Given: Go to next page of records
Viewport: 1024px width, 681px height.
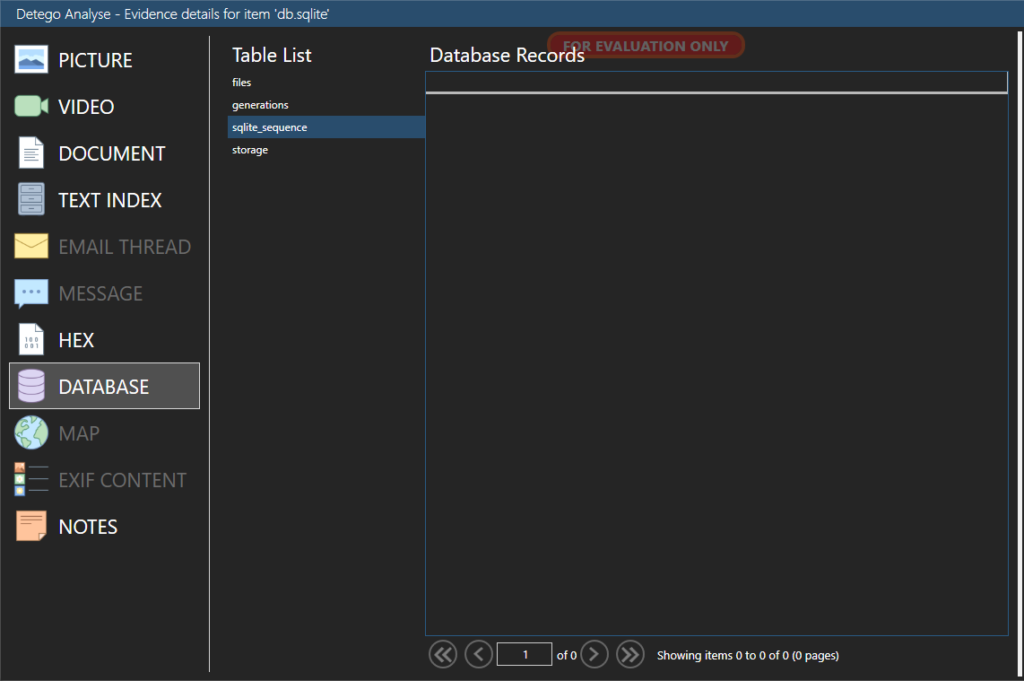Looking at the screenshot, I should pyautogui.click(x=594, y=654).
